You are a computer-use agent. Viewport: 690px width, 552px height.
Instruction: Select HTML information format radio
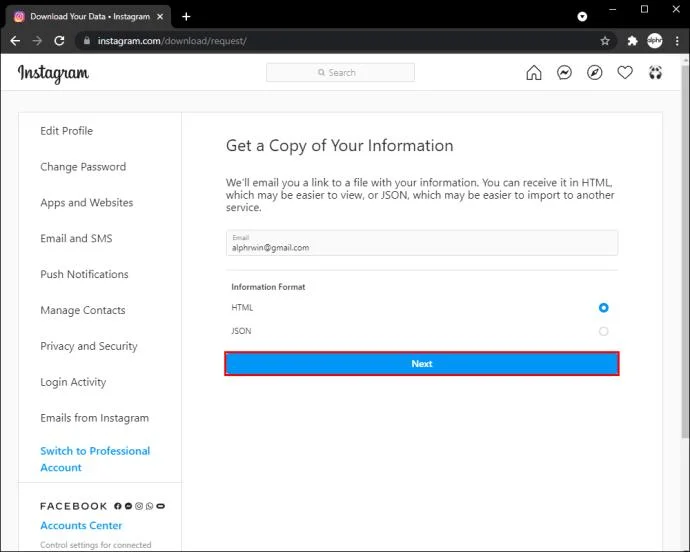603,308
